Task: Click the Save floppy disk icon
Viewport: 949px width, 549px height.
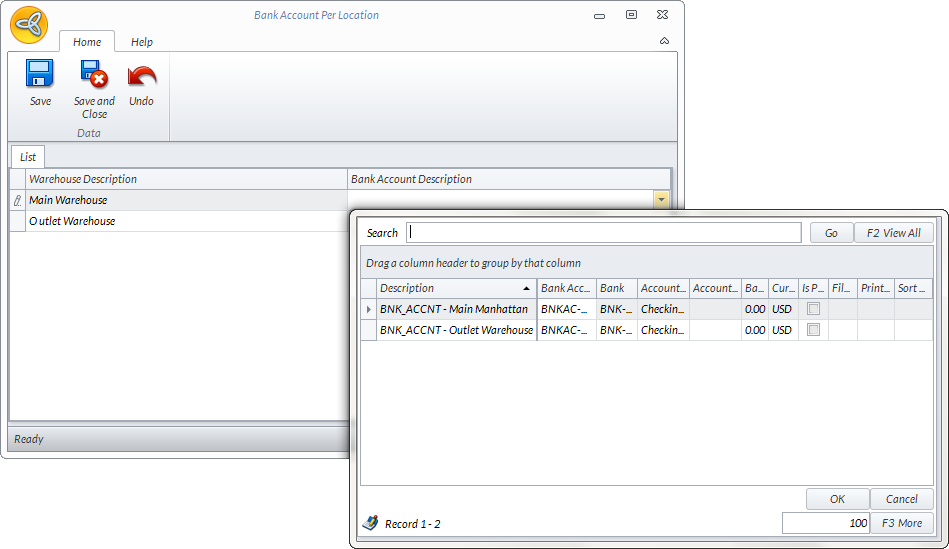Action: (x=40, y=74)
